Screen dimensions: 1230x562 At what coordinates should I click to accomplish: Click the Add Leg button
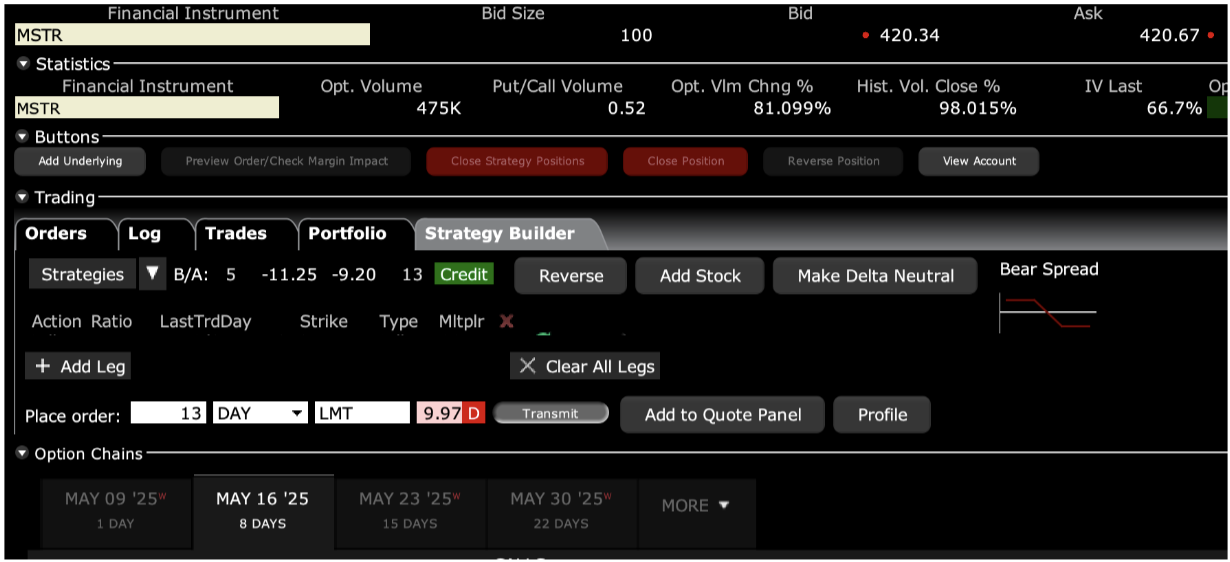pos(80,366)
